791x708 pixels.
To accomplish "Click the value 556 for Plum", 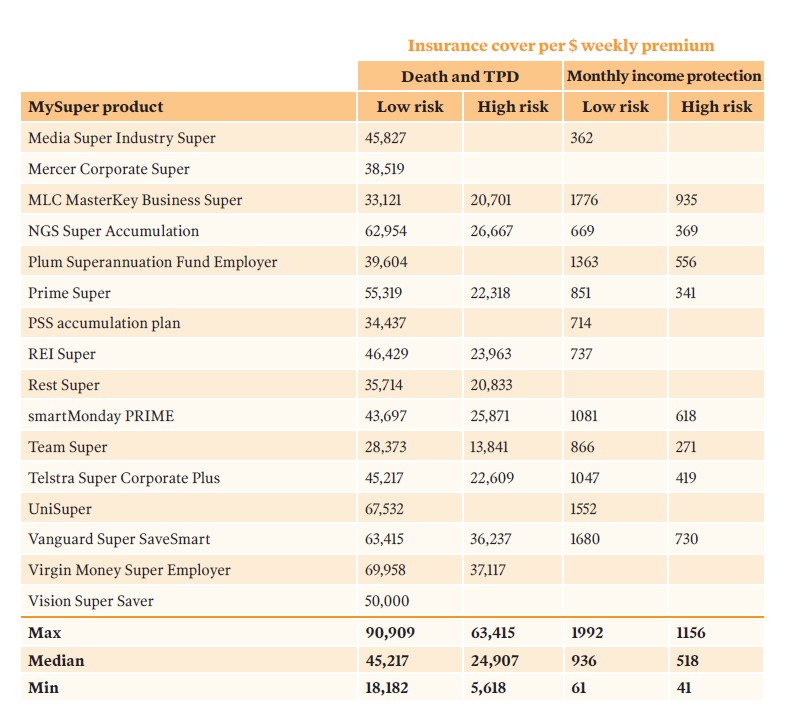I will point(686,262).
